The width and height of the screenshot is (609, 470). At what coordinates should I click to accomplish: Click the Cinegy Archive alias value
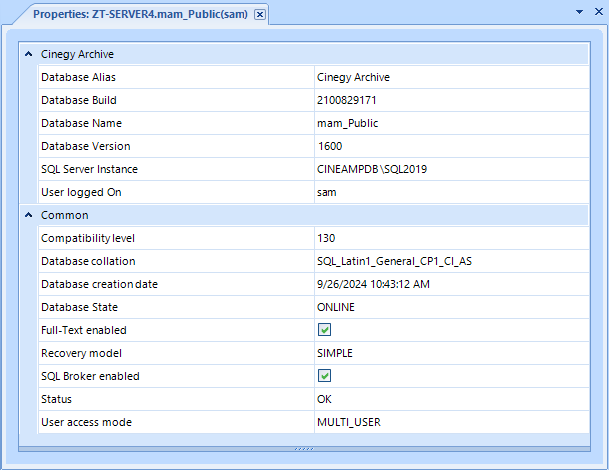pos(353,77)
